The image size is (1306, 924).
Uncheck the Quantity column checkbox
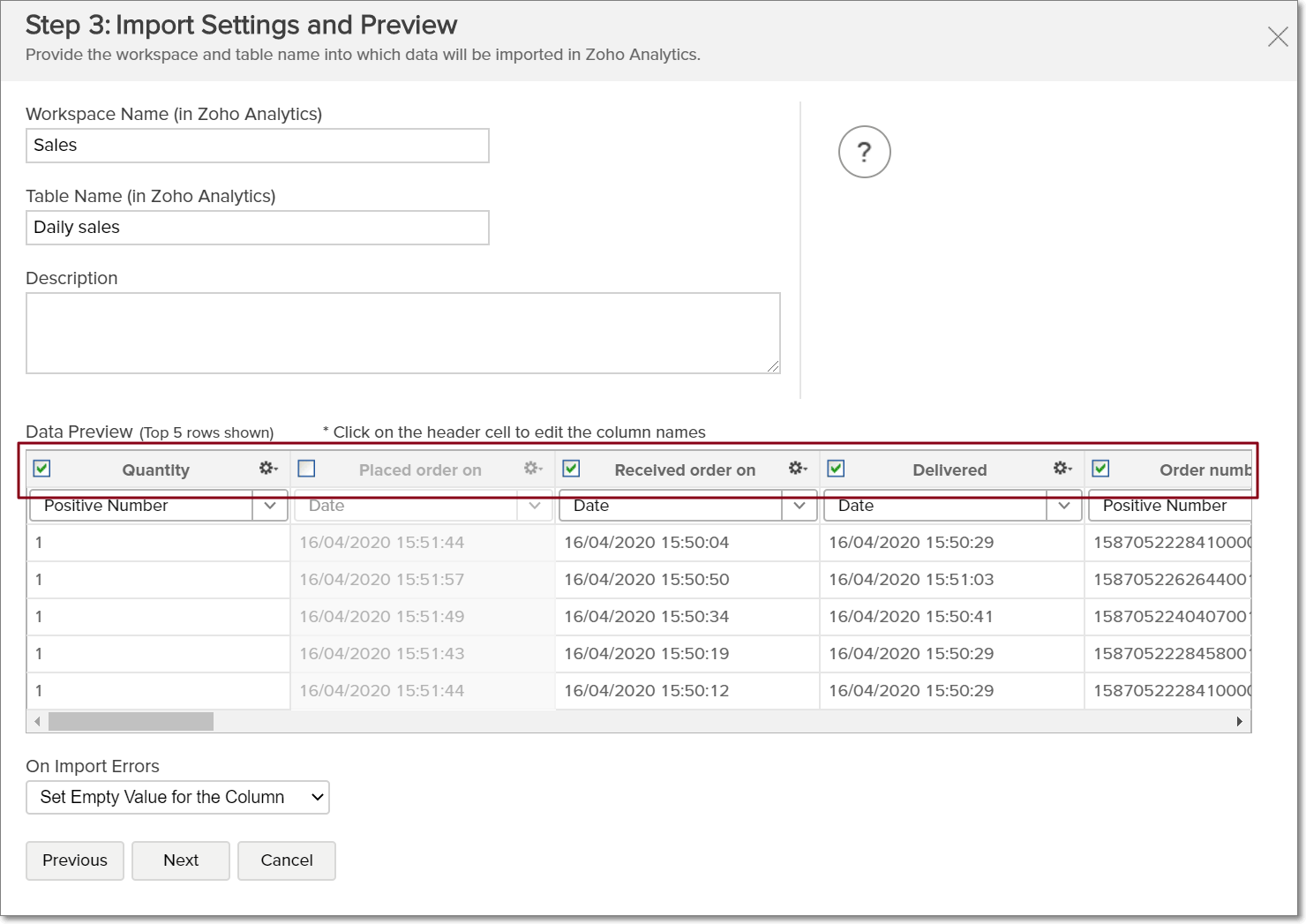[x=41, y=469]
